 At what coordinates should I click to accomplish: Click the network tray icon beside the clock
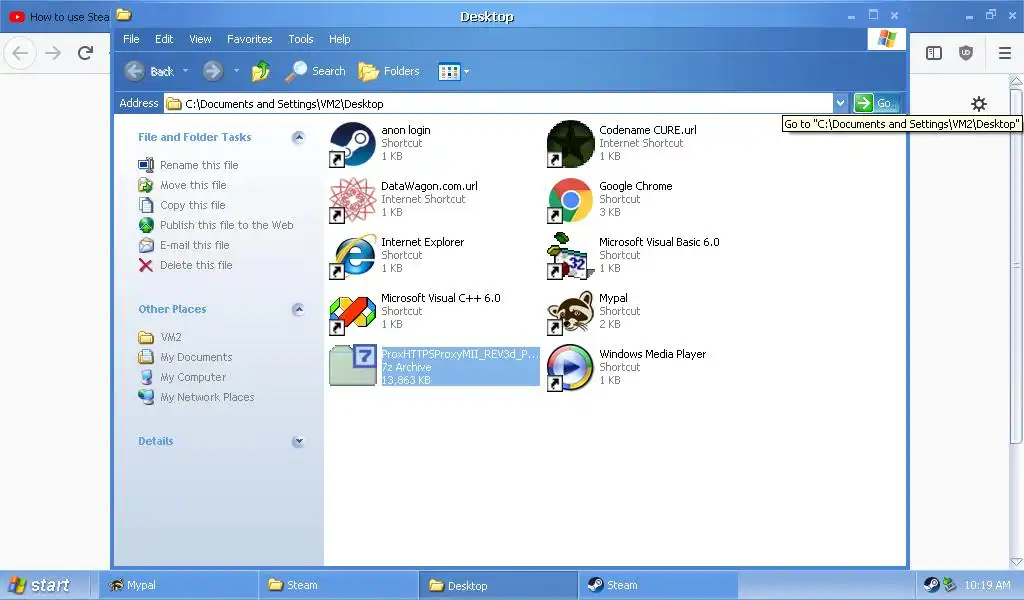(949, 585)
